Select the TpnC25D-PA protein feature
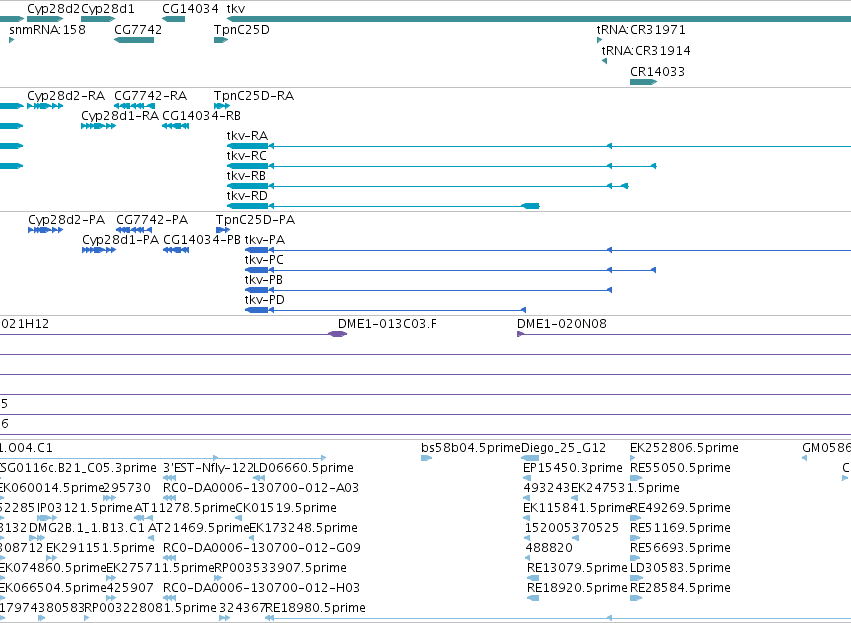The height and width of the screenshot is (623, 851). coord(223,230)
